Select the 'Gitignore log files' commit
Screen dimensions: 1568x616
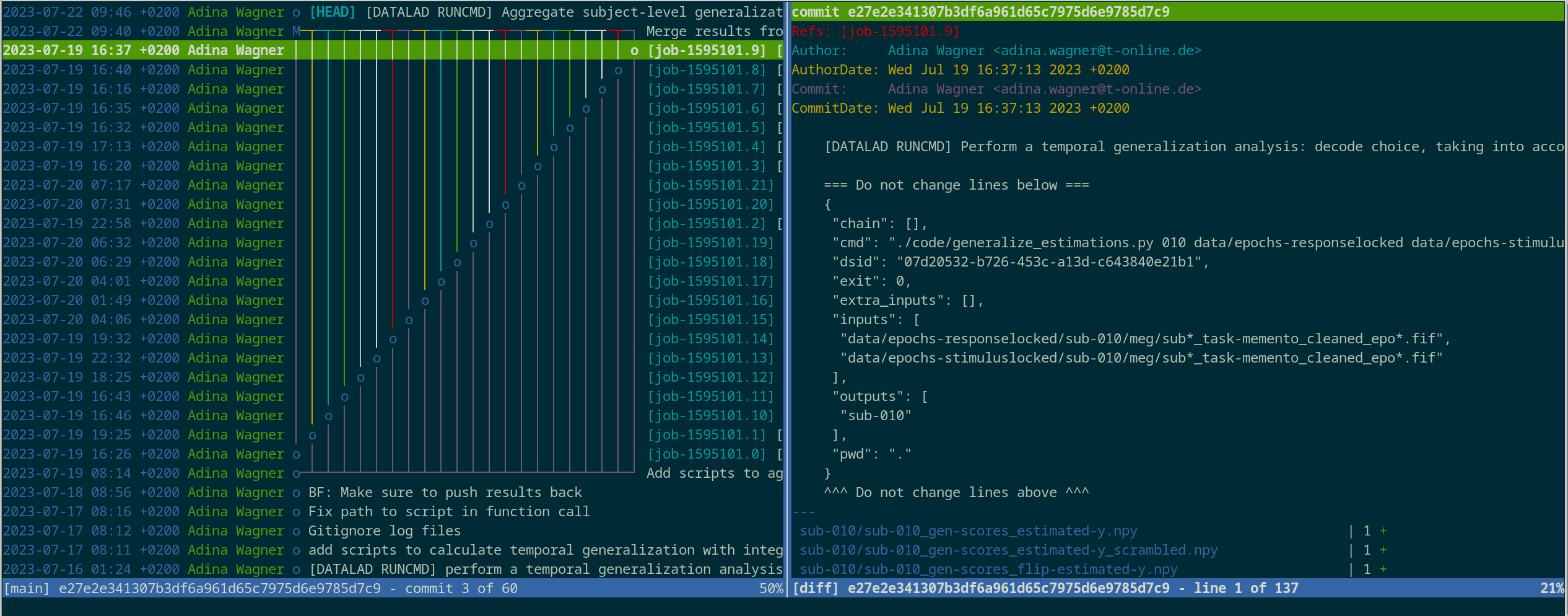click(384, 531)
